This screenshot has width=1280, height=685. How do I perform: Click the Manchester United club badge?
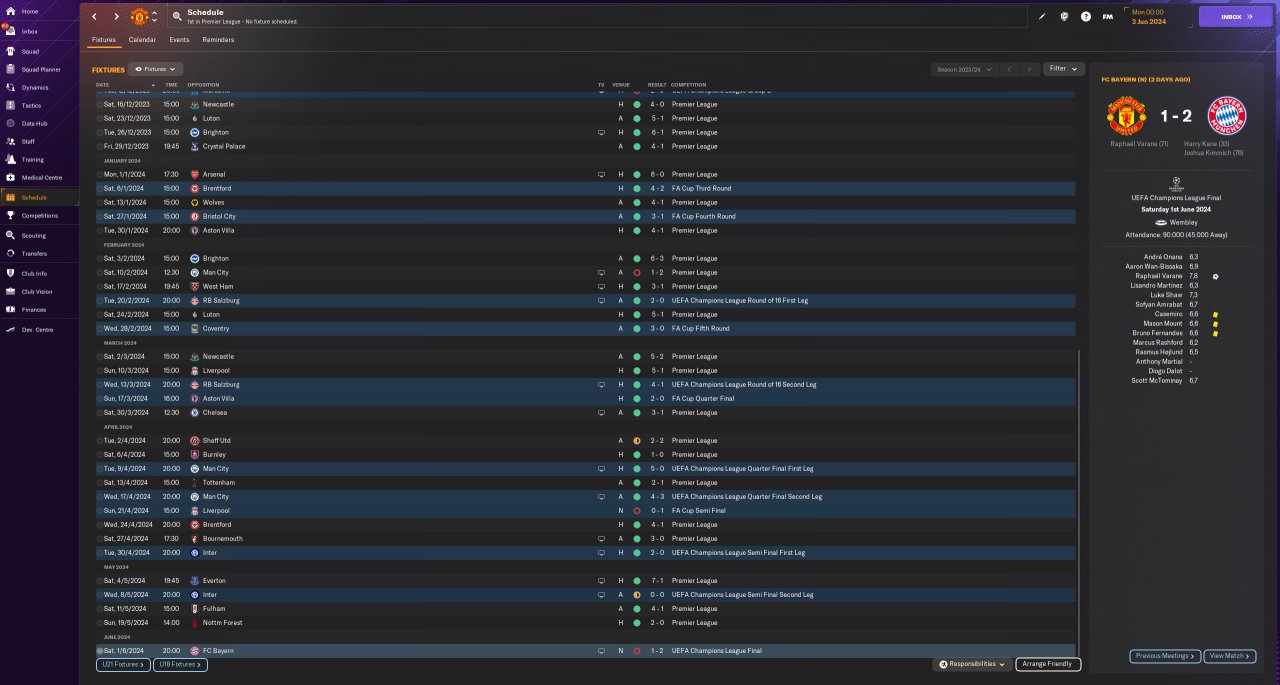point(139,17)
